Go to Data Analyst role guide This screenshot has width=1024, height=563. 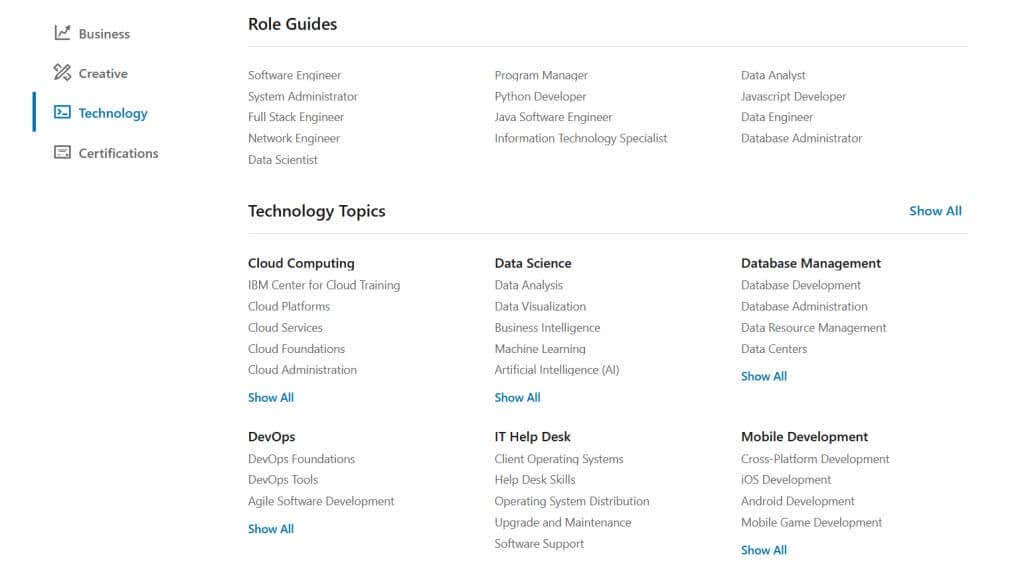[x=773, y=75]
